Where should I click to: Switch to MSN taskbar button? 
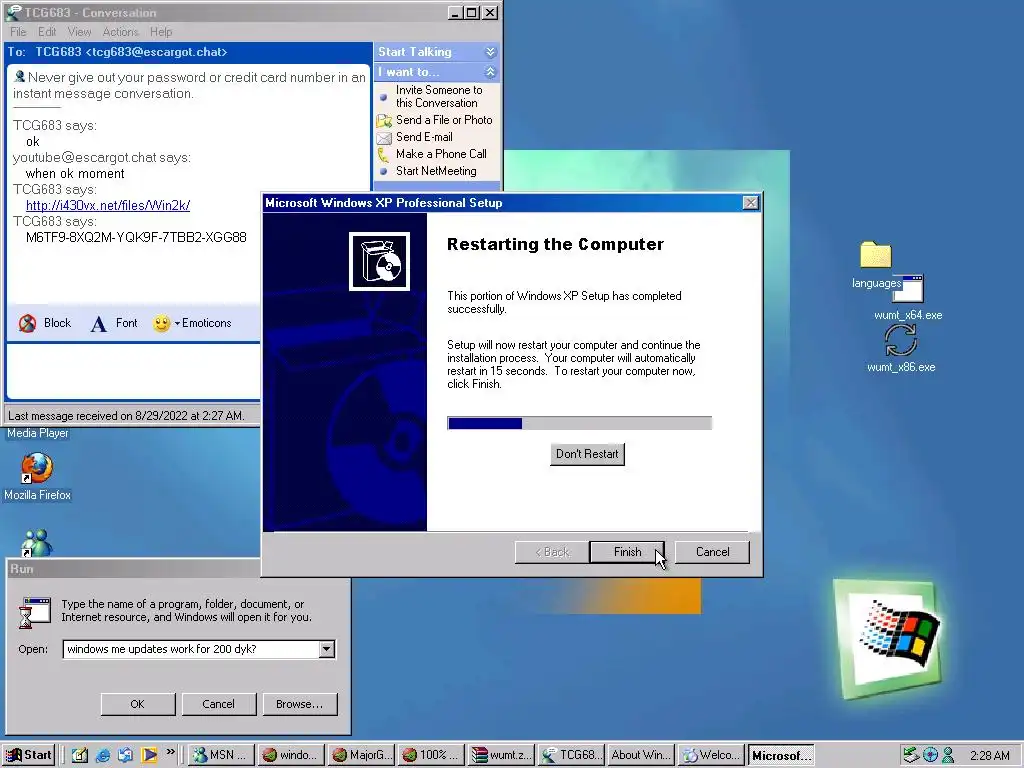click(221, 756)
